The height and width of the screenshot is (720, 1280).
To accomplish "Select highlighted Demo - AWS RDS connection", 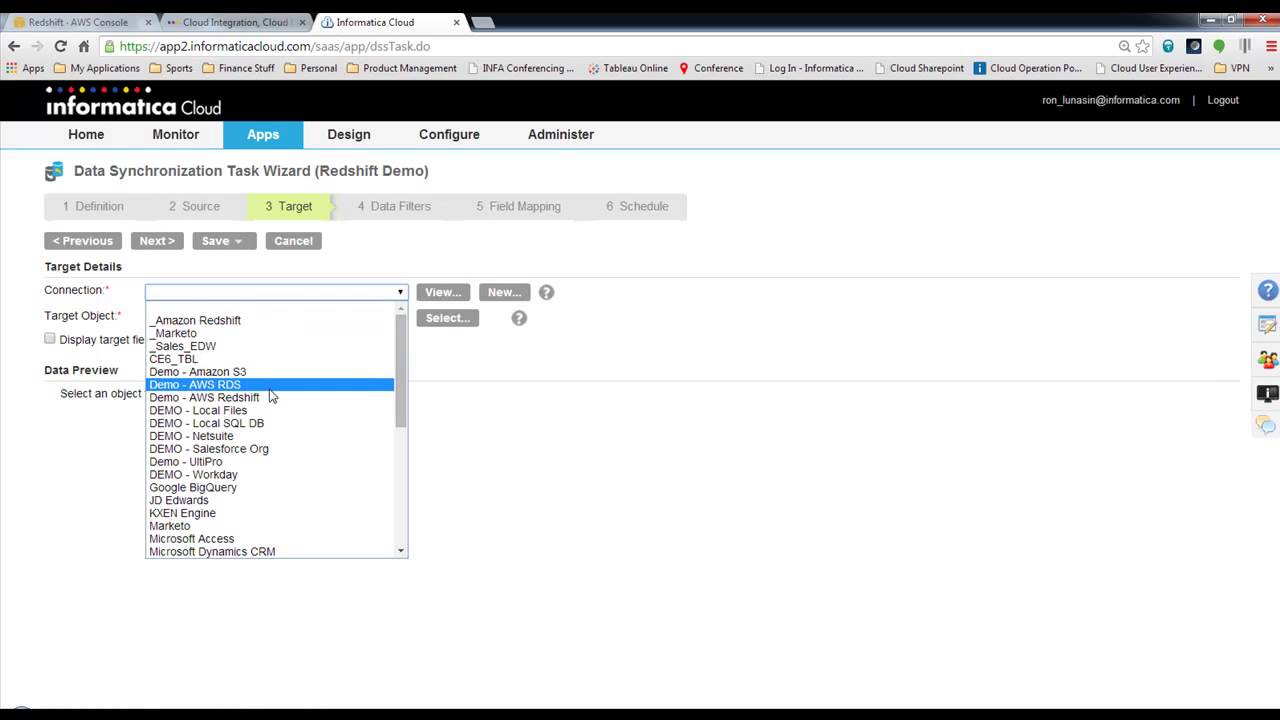I will [270, 385].
